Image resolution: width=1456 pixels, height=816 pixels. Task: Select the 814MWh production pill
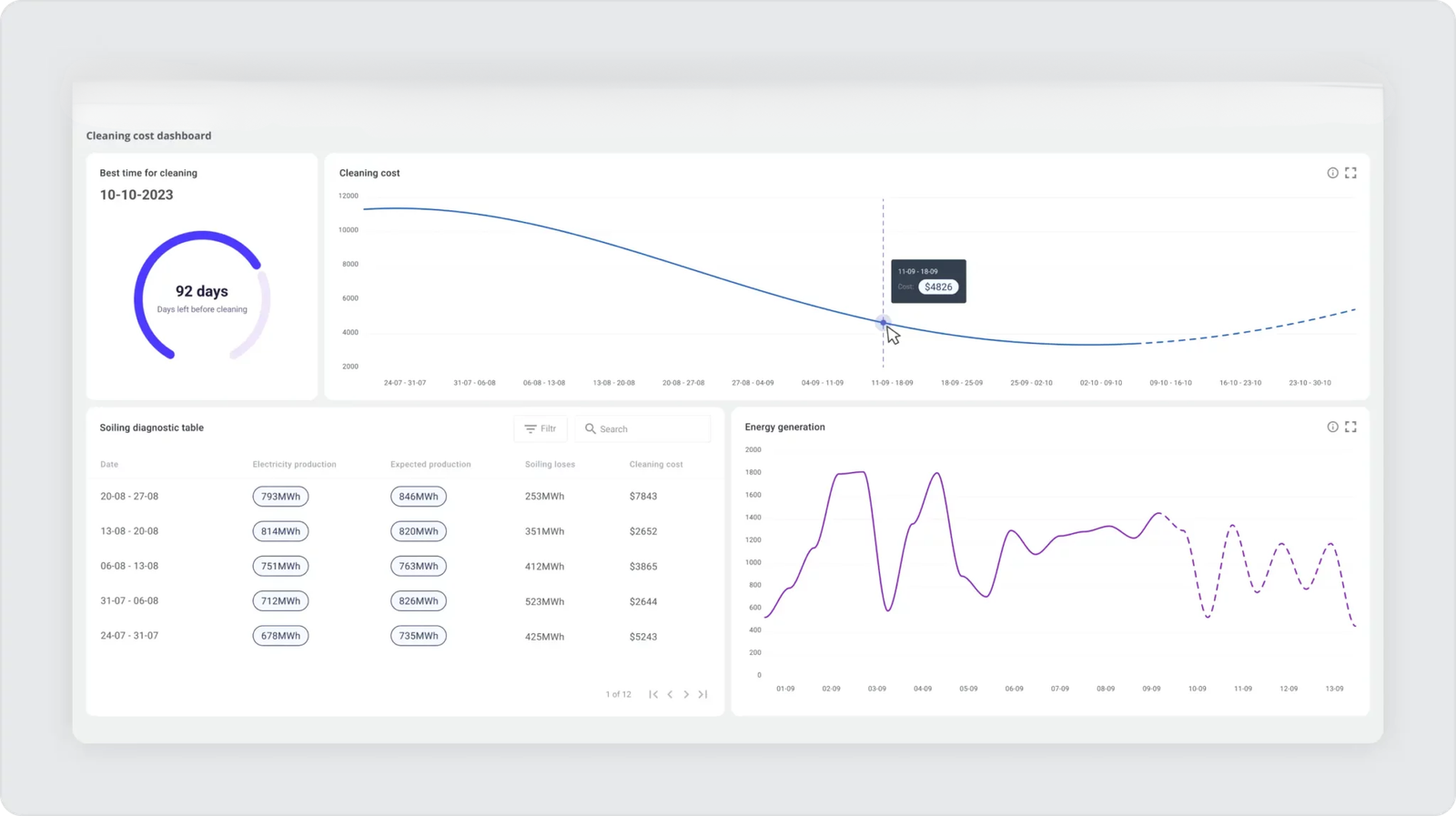point(280,531)
